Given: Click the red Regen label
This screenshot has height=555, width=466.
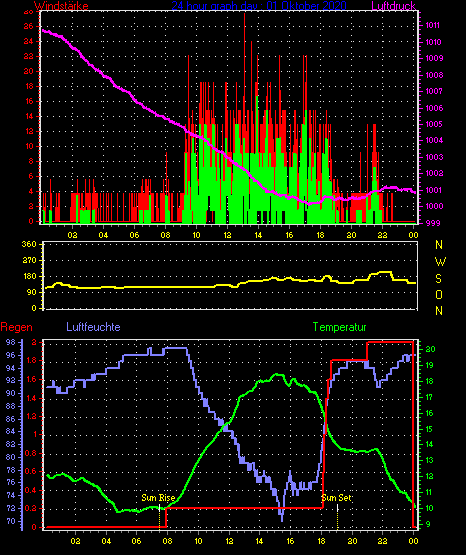Looking at the screenshot, I should pyautogui.click(x=16, y=327).
